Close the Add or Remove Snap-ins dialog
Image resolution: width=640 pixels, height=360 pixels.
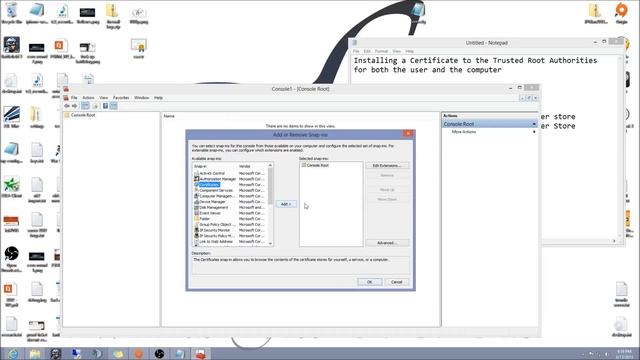click(408, 134)
